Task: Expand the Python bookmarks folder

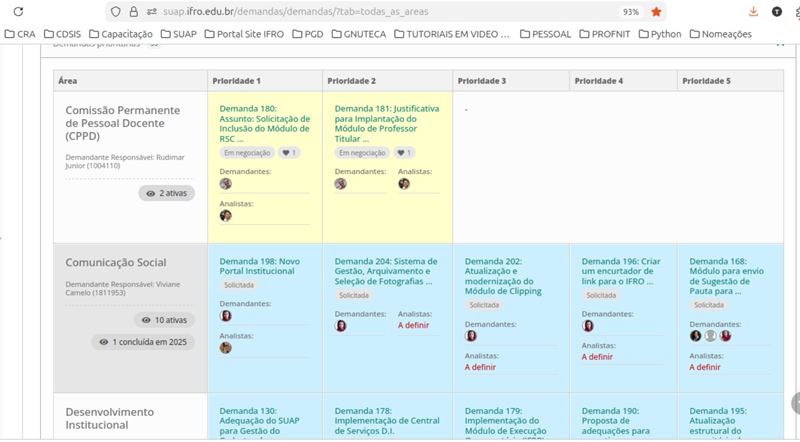Action: point(659,34)
